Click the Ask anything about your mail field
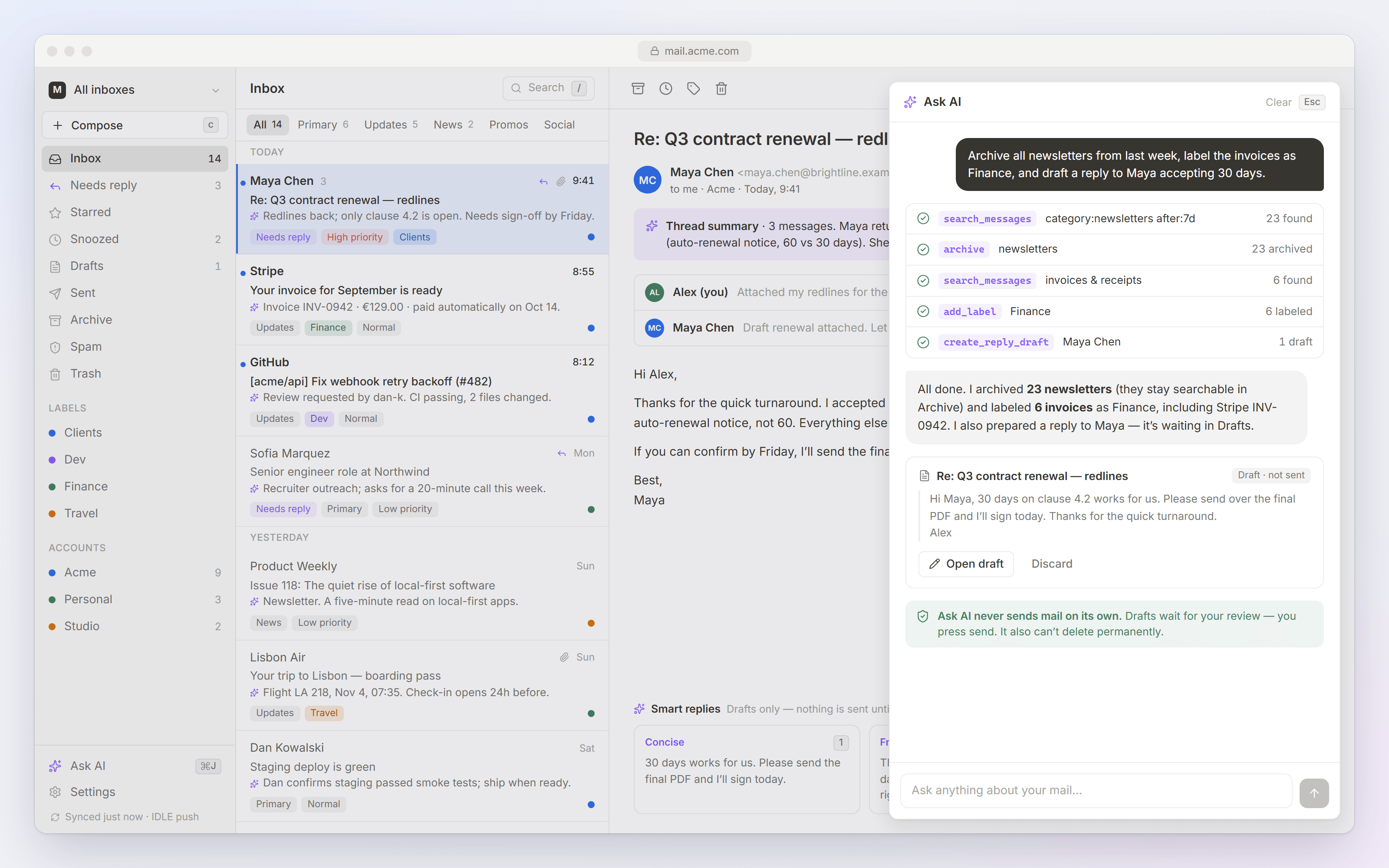Image resolution: width=1389 pixels, height=868 pixels. (1096, 790)
